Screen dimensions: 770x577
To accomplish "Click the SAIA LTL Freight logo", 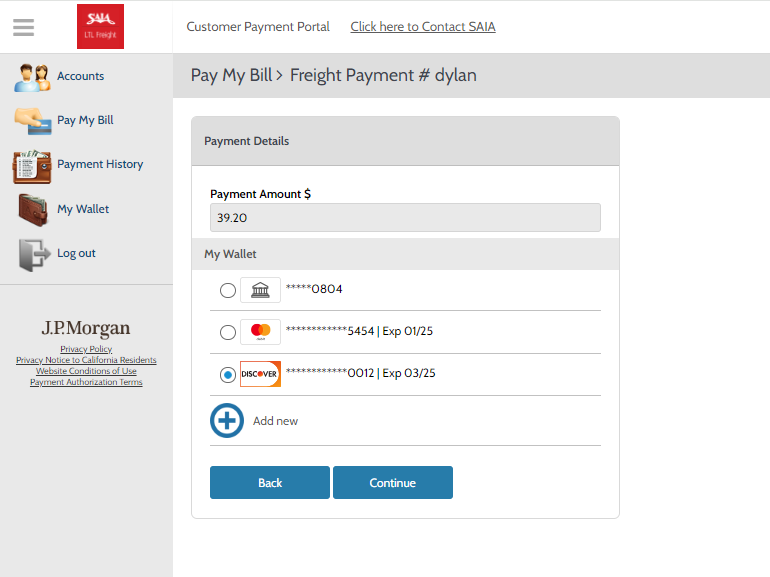I will pos(100,27).
